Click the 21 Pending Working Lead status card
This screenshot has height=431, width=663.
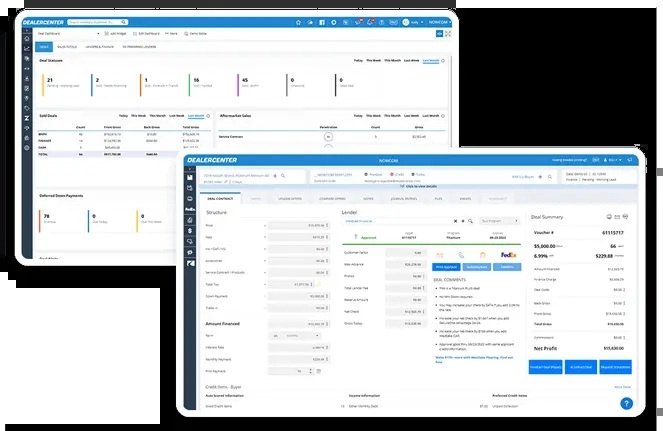(x=63, y=83)
